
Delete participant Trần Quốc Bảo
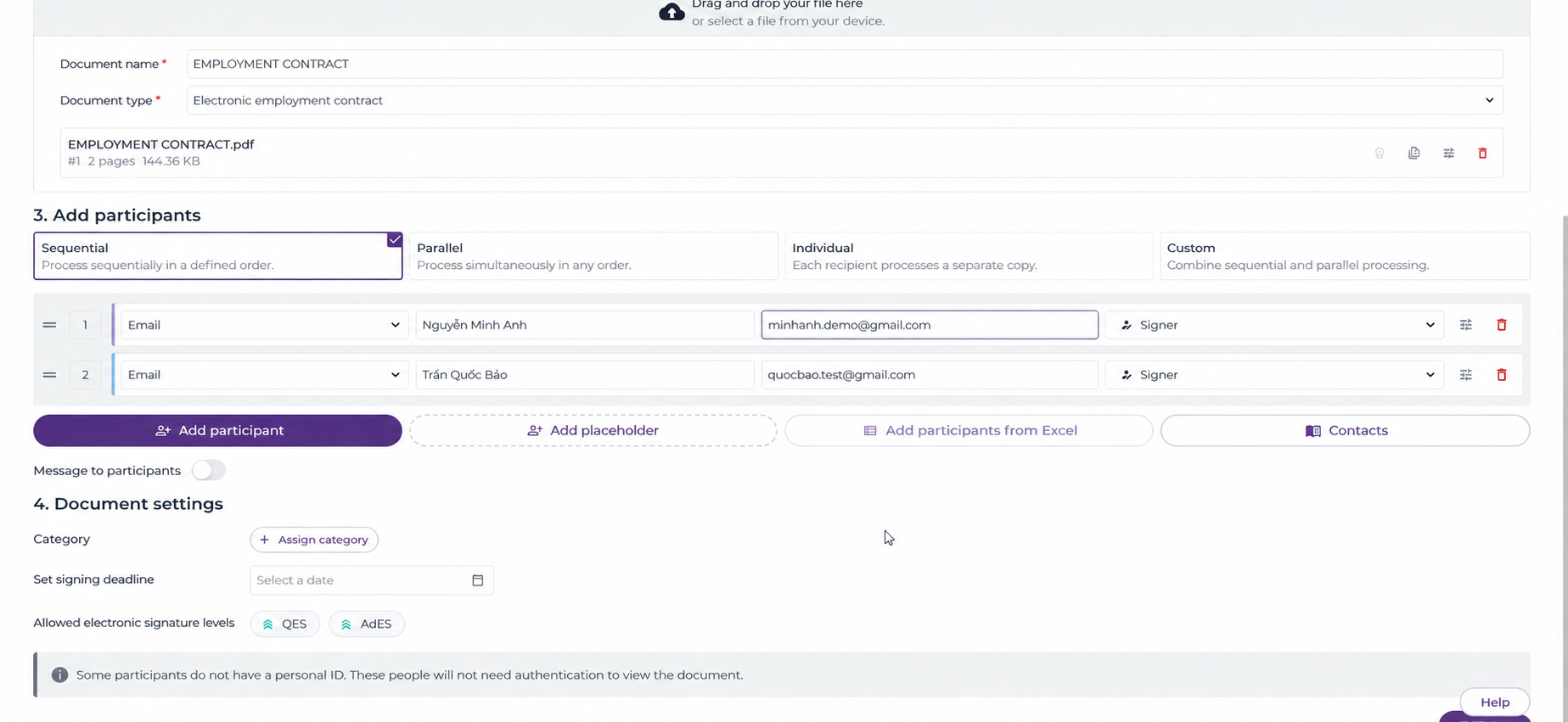click(1501, 375)
